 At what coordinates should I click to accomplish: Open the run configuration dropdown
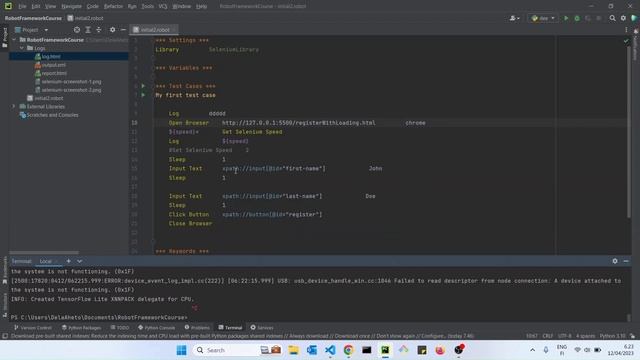pos(543,18)
